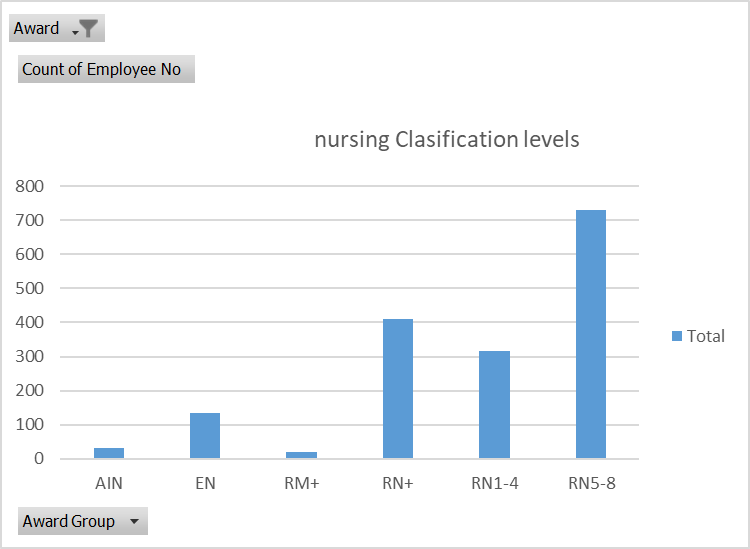Image resolution: width=750 pixels, height=549 pixels.
Task: Select the chart title nursing Clasification levels
Action: coord(446,139)
